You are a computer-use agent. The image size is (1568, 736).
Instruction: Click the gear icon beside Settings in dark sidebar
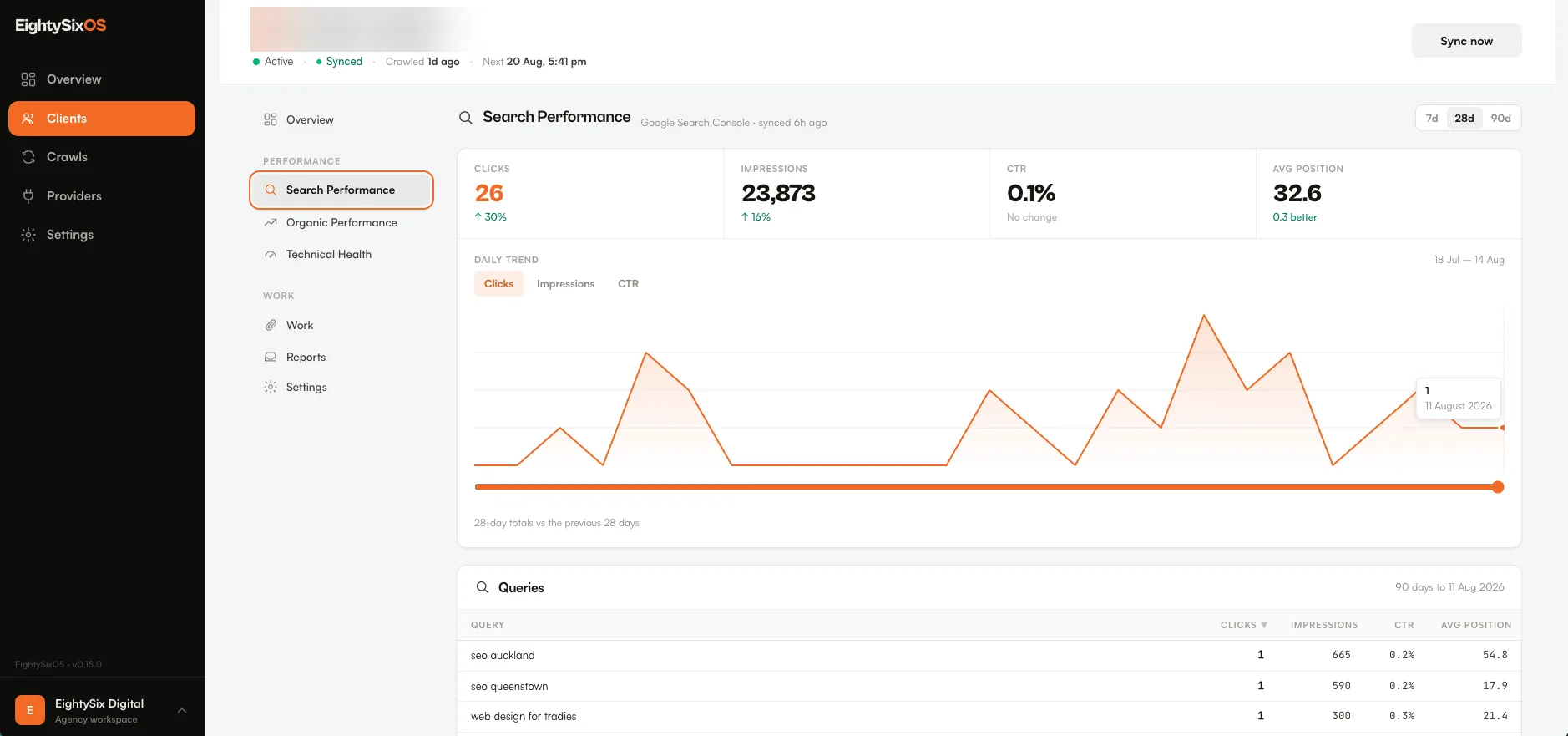point(28,235)
